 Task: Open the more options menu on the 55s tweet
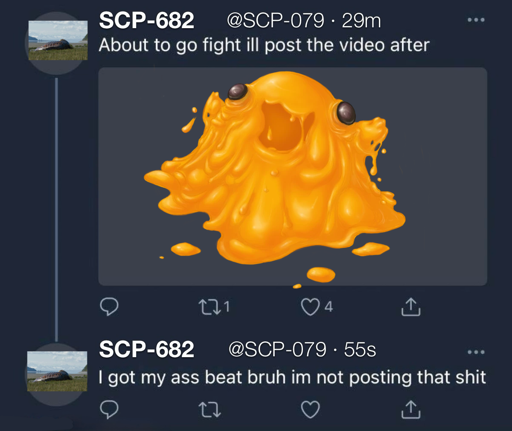click(x=476, y=352)
